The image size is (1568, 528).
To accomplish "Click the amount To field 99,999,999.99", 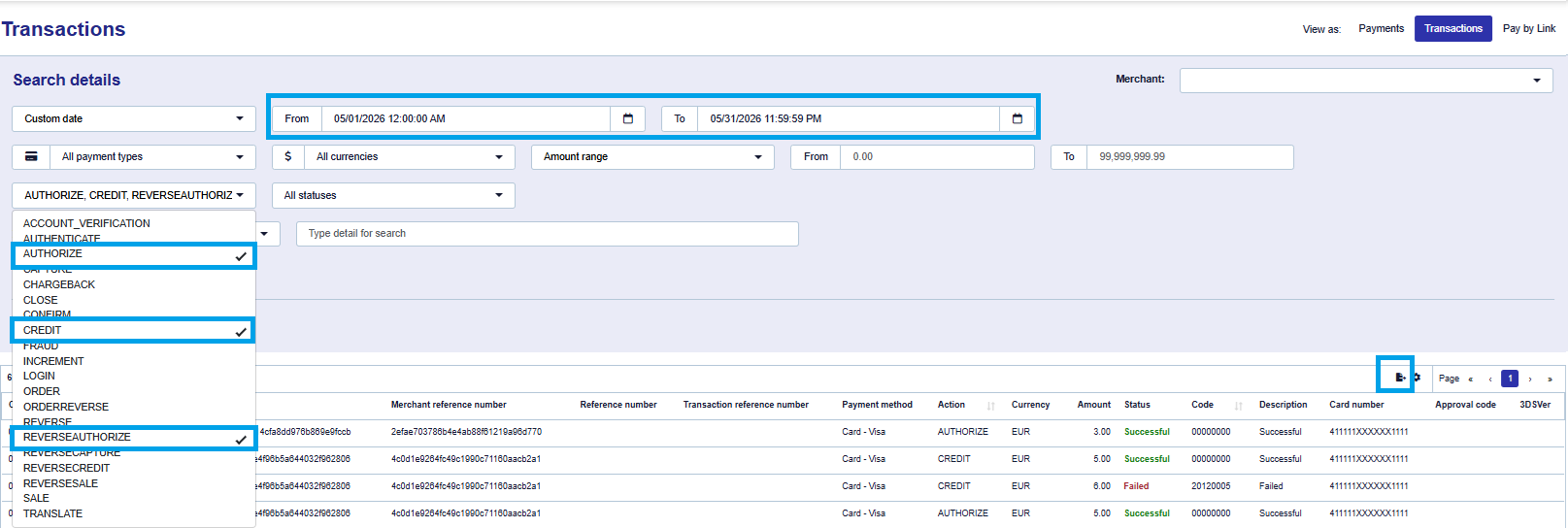I will 1190,156.
